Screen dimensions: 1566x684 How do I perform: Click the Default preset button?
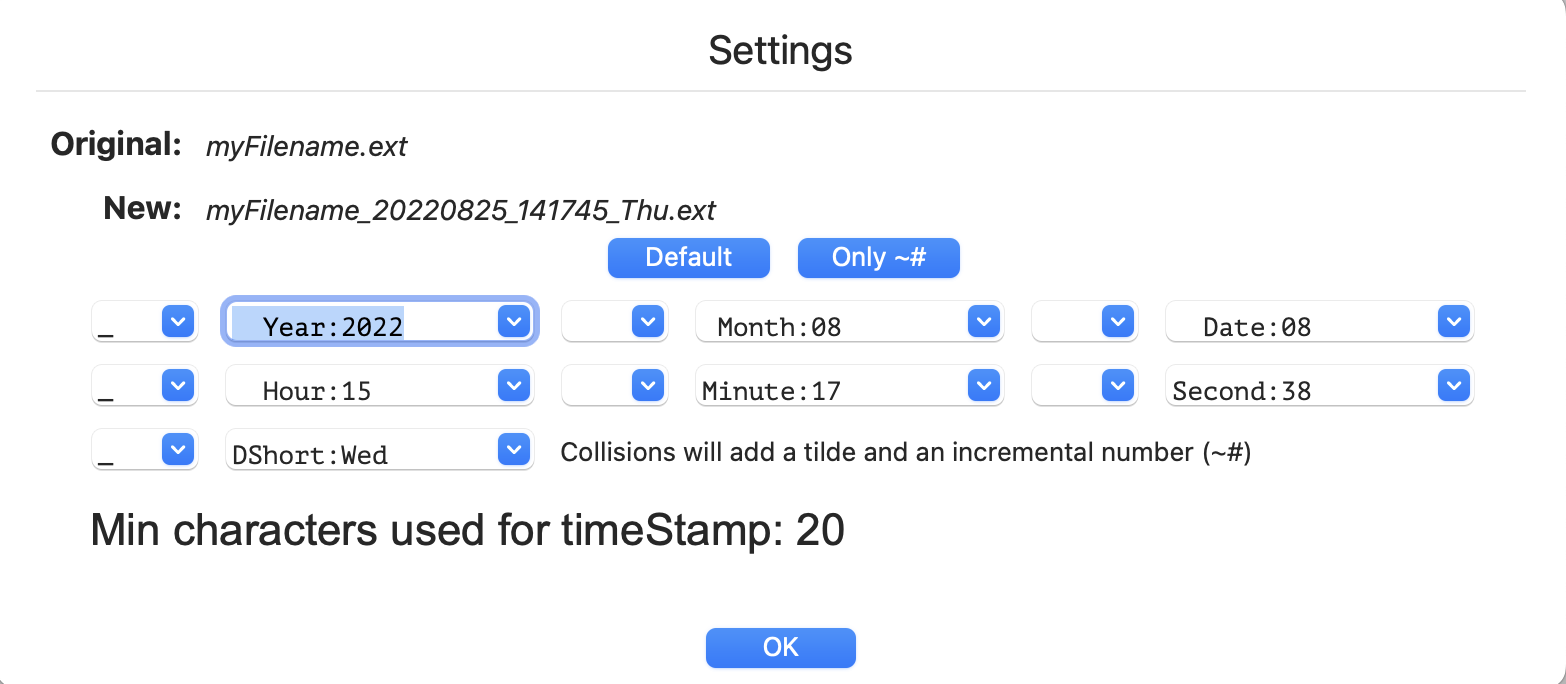pyautogui.click(x=688, y=257)
